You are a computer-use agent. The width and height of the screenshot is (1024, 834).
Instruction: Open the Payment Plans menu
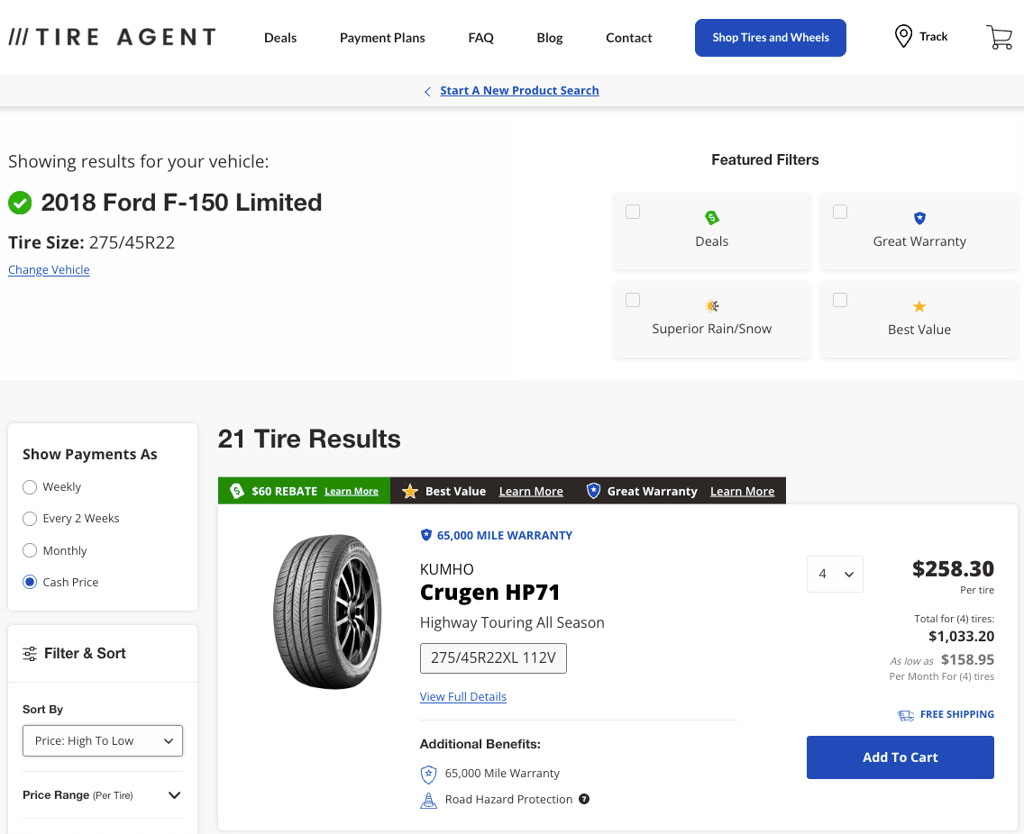[382, 37]
